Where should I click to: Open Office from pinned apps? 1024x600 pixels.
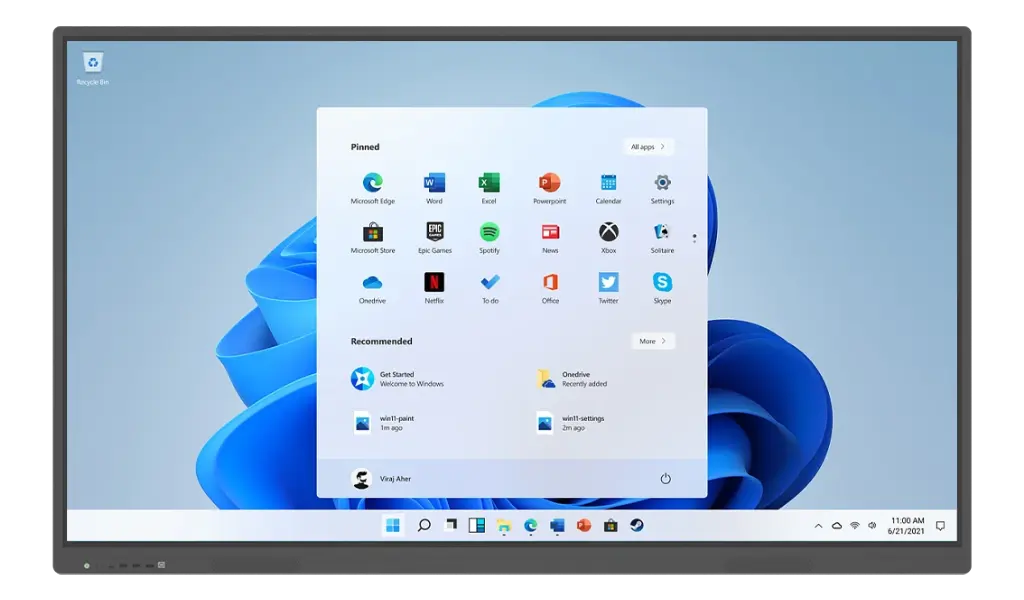pos(550,288)
